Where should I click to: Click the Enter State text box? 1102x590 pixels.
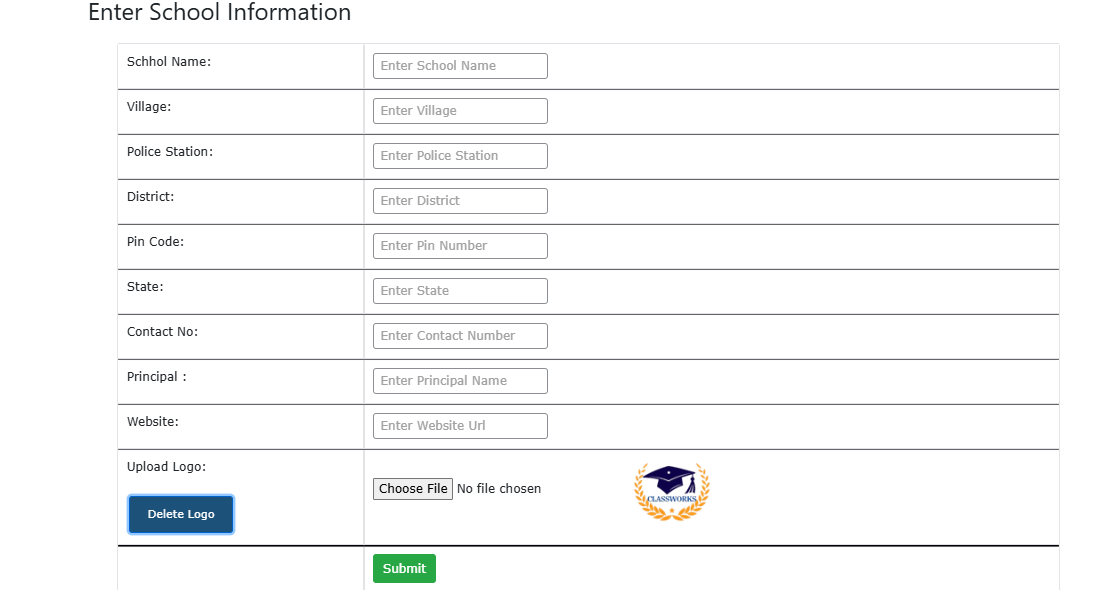click(460, 291)
